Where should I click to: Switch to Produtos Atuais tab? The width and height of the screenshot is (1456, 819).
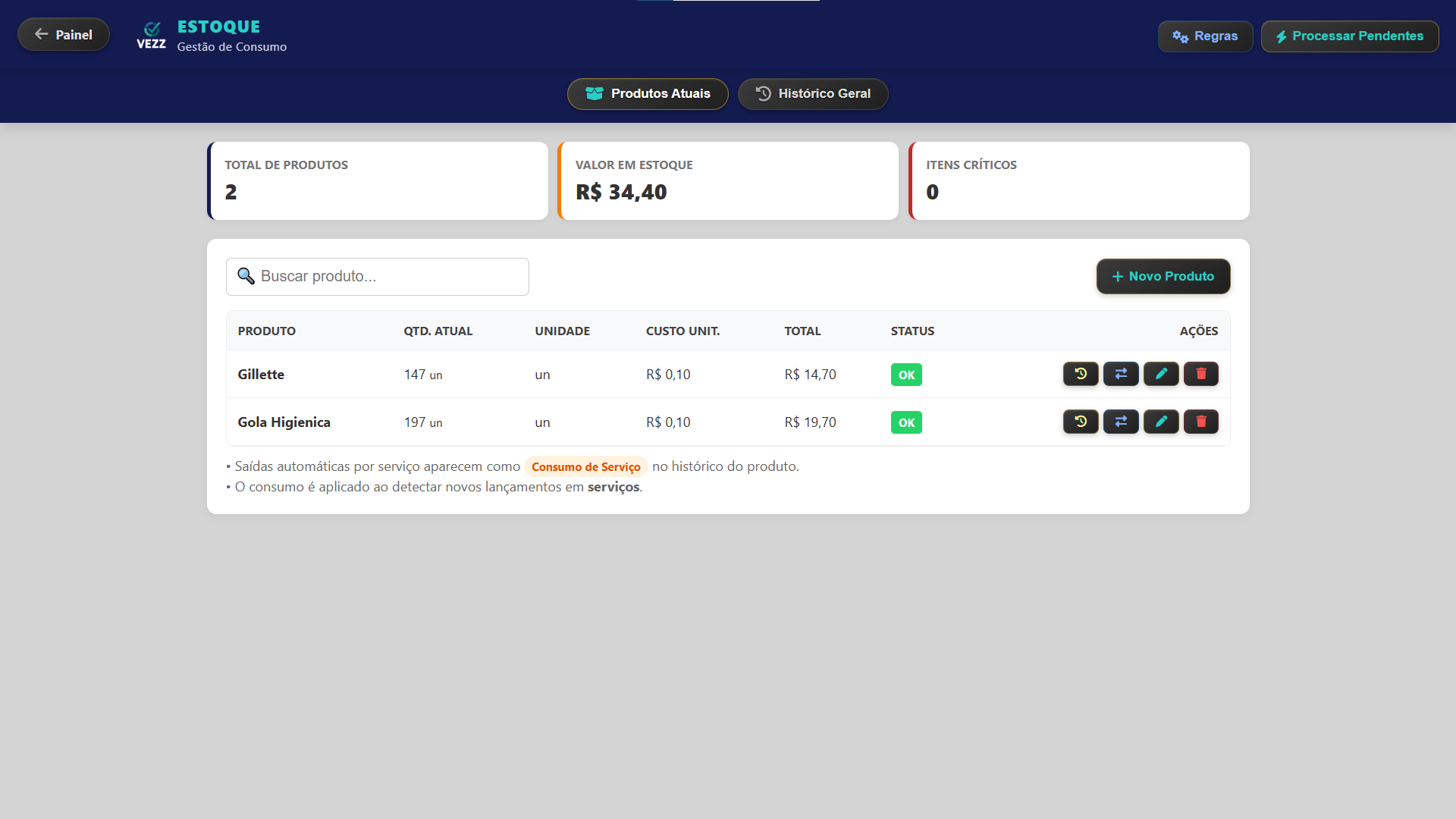647,94
